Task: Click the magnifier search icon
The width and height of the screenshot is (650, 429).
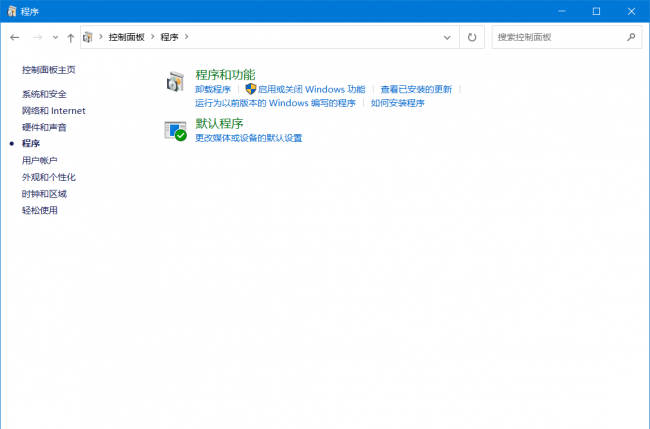Action: [x=631, y=37]
